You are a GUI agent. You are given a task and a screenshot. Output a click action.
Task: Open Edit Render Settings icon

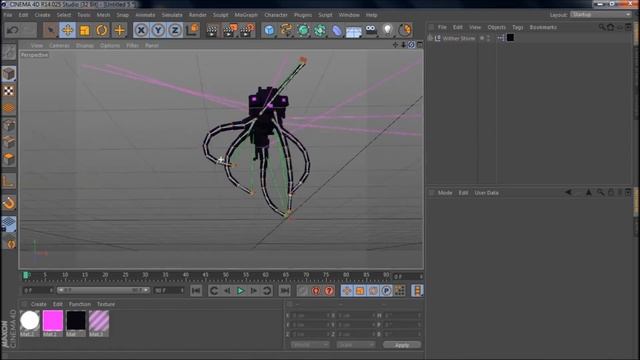pyautogui.click(x=247, y=31)
